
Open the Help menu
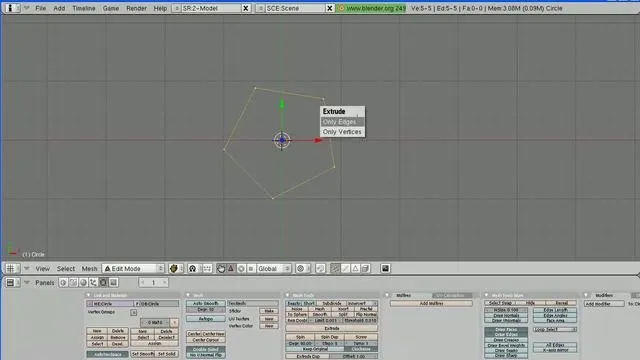click(x=160, y=8)
